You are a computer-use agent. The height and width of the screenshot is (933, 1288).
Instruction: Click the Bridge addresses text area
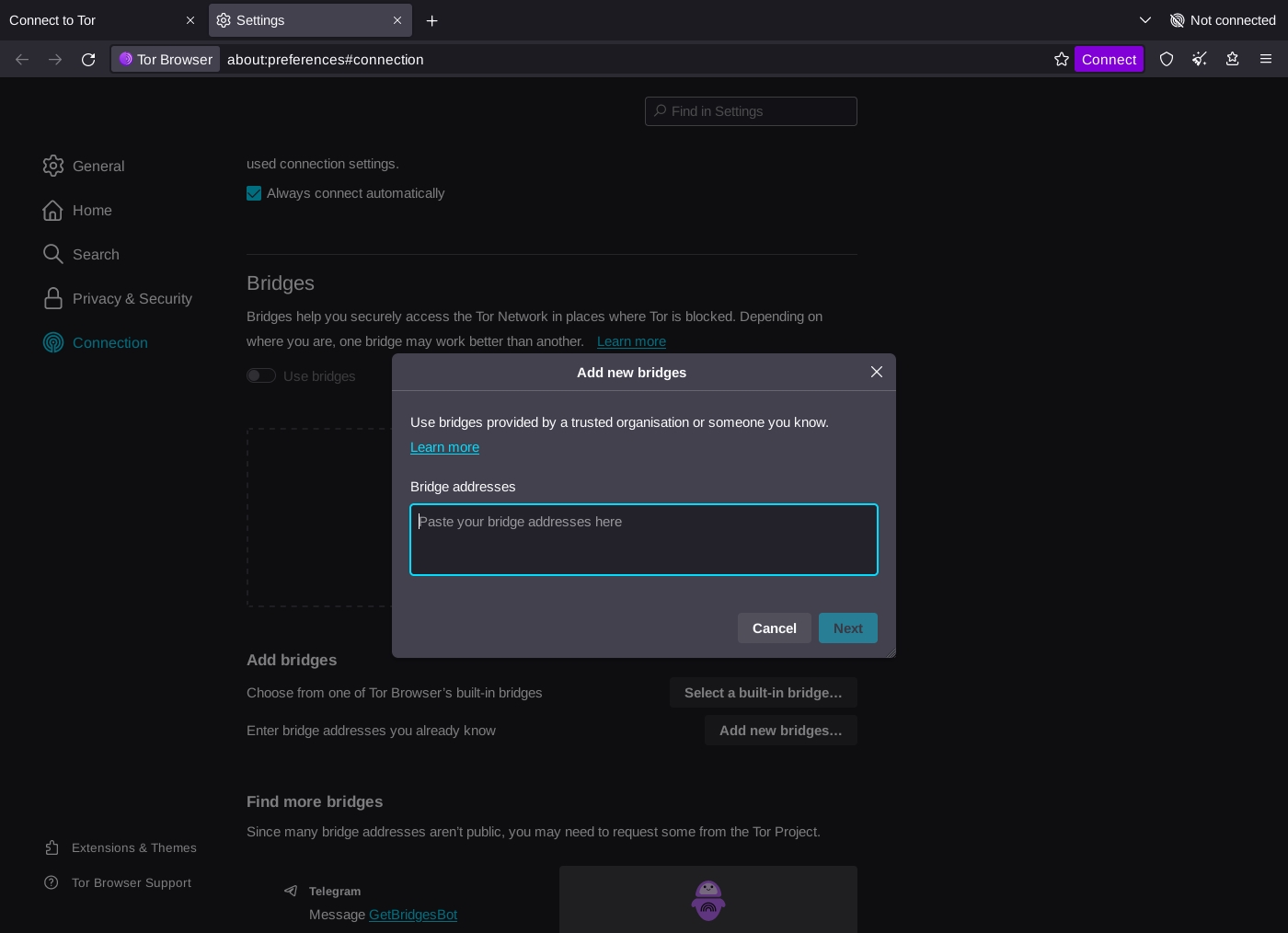[644, 539]
